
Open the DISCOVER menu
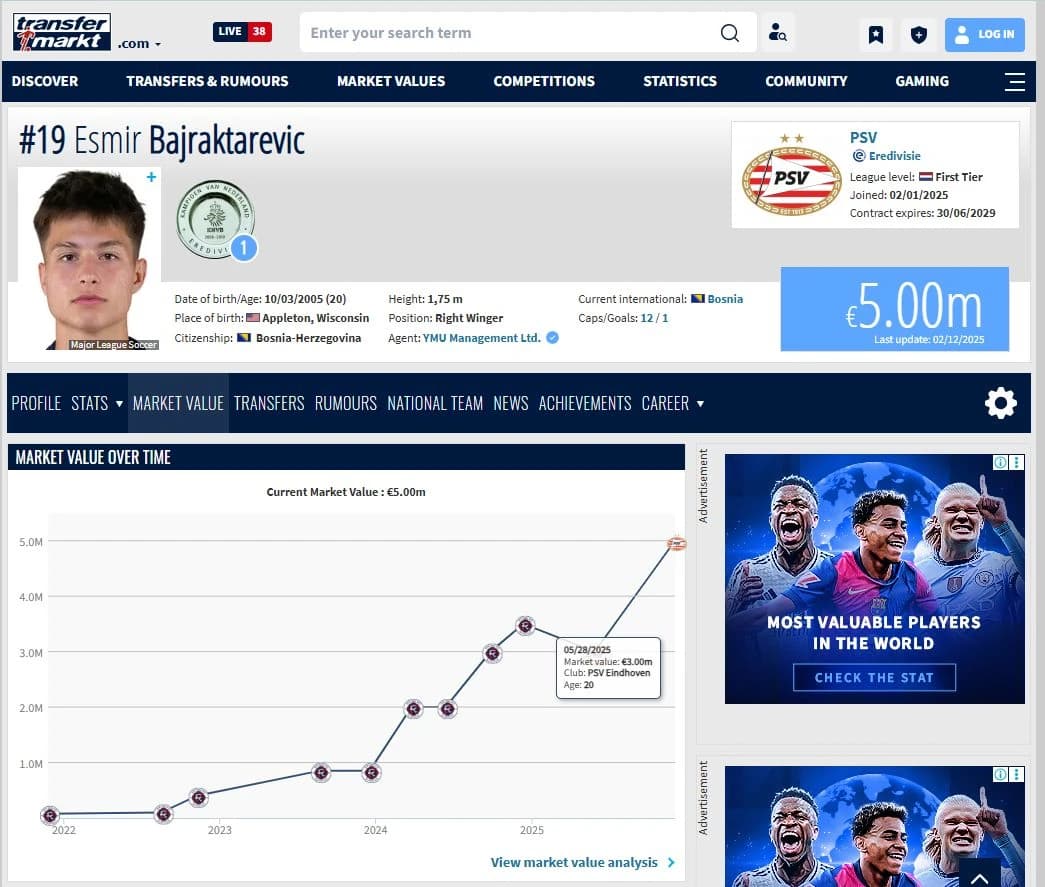[45, 81]
